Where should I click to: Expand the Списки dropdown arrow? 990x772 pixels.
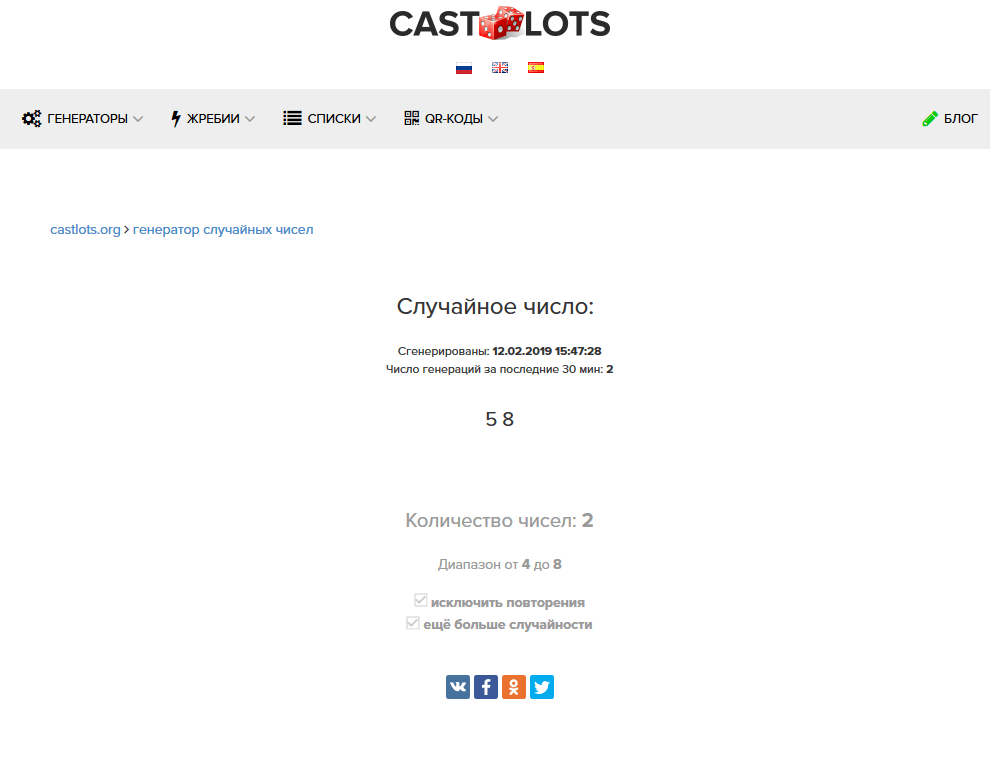[371, 119]
